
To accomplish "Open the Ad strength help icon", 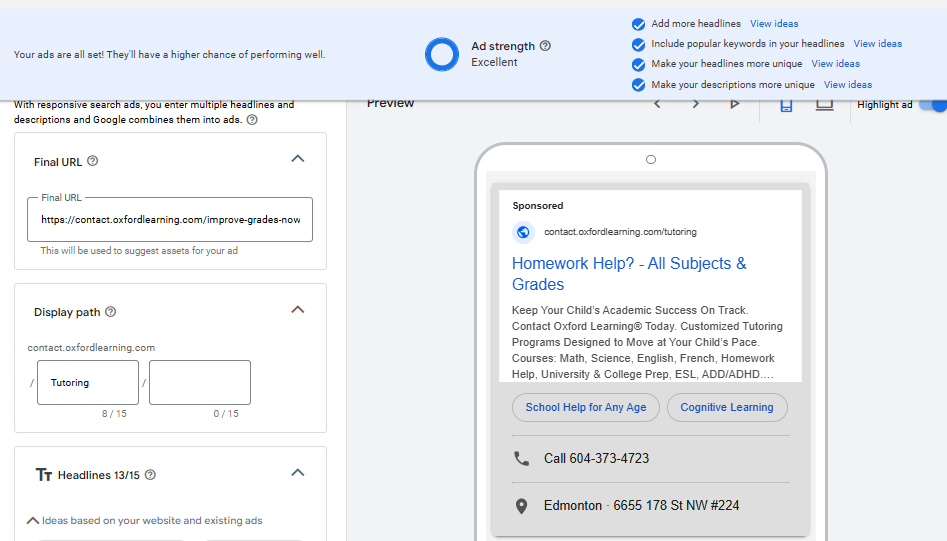I will [545, 46].
